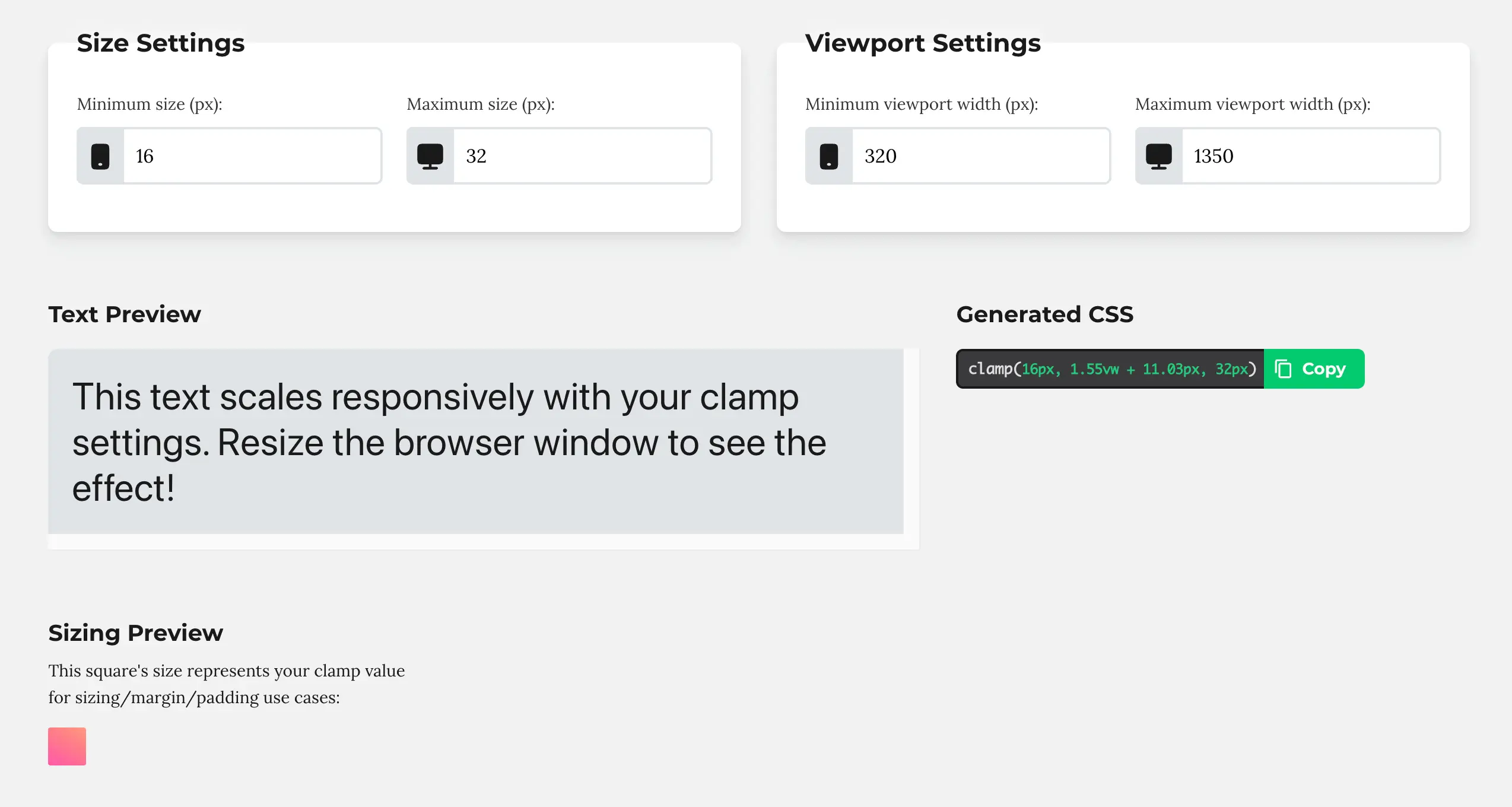Click the "Maximum viewport width (px):" label
This screenshot has height=807, width=1512.
click(x=1253, y=104)
